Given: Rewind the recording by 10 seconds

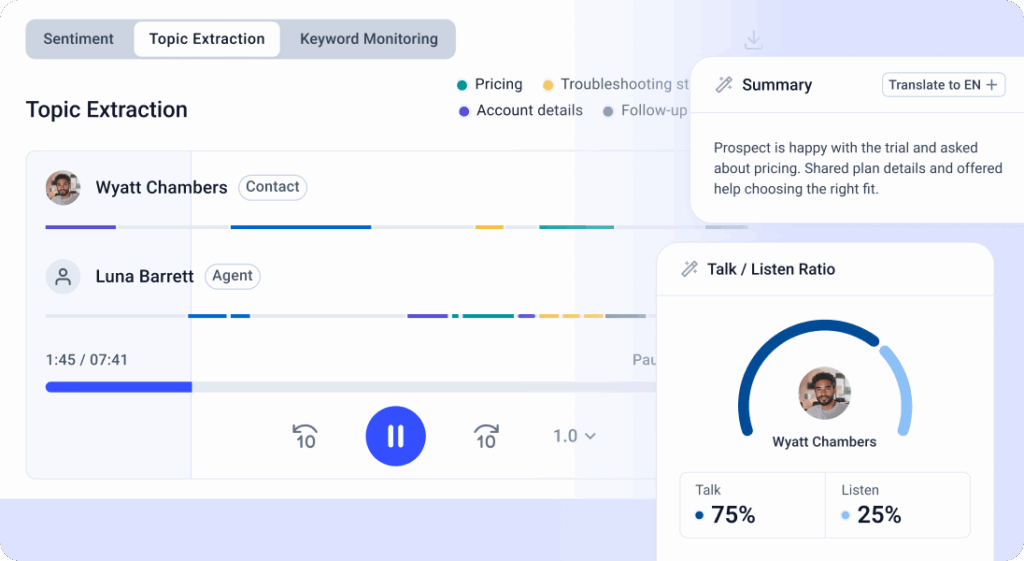Looking at the screenshot, I should pyautogui.click(x=305, y=436).
